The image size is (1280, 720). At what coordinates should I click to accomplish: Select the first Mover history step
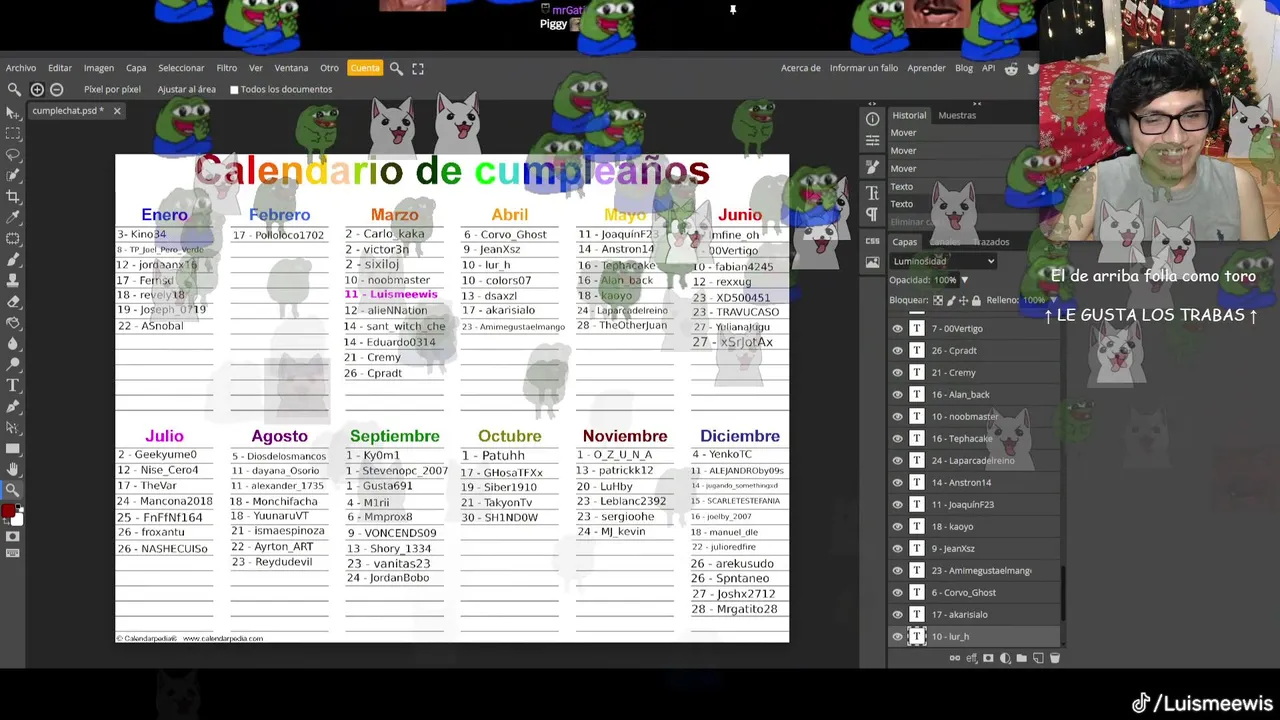pos(963,133)
